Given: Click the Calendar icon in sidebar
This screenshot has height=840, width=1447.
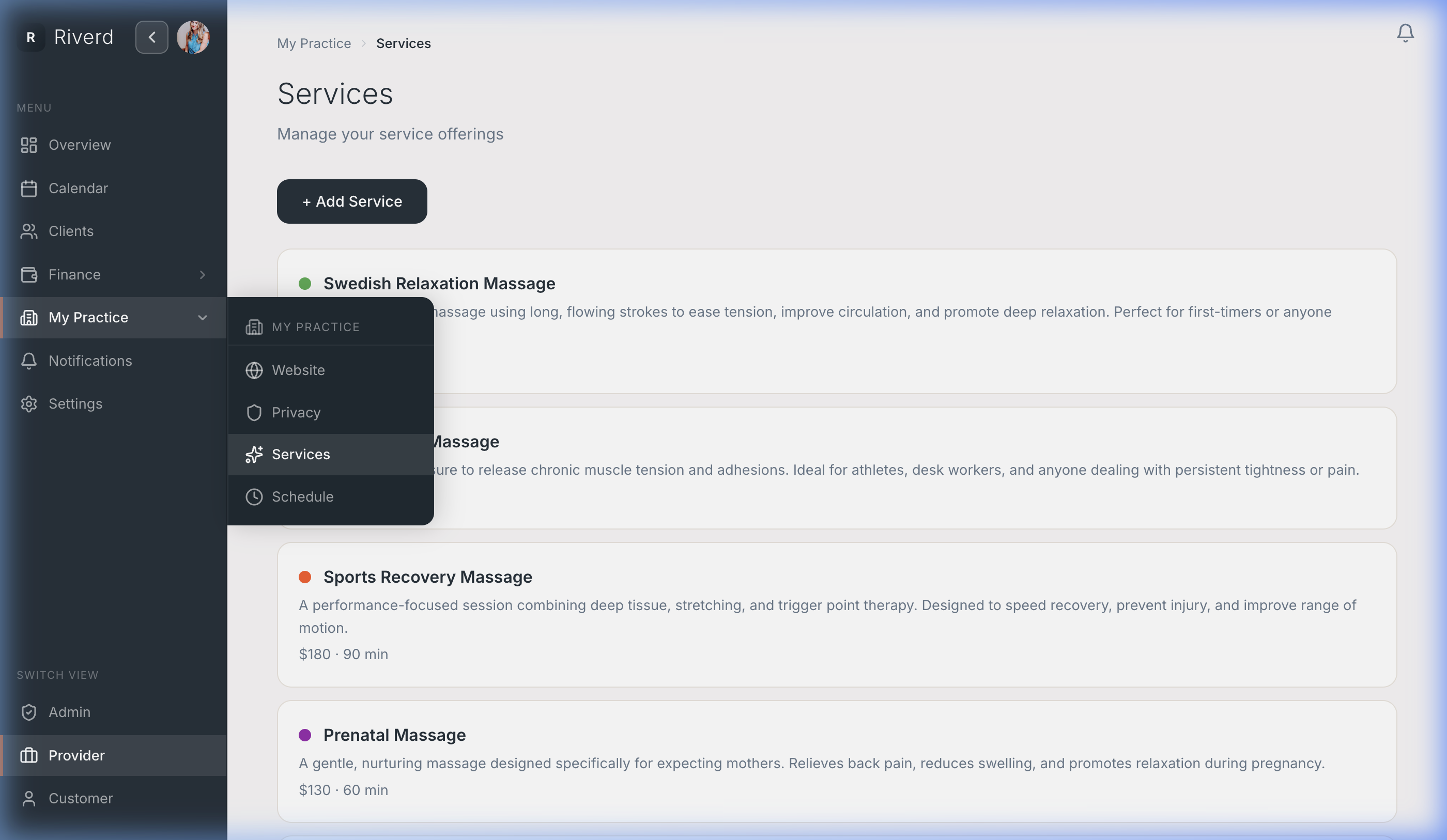Looking at the screenshot, I should pos(29,189).
